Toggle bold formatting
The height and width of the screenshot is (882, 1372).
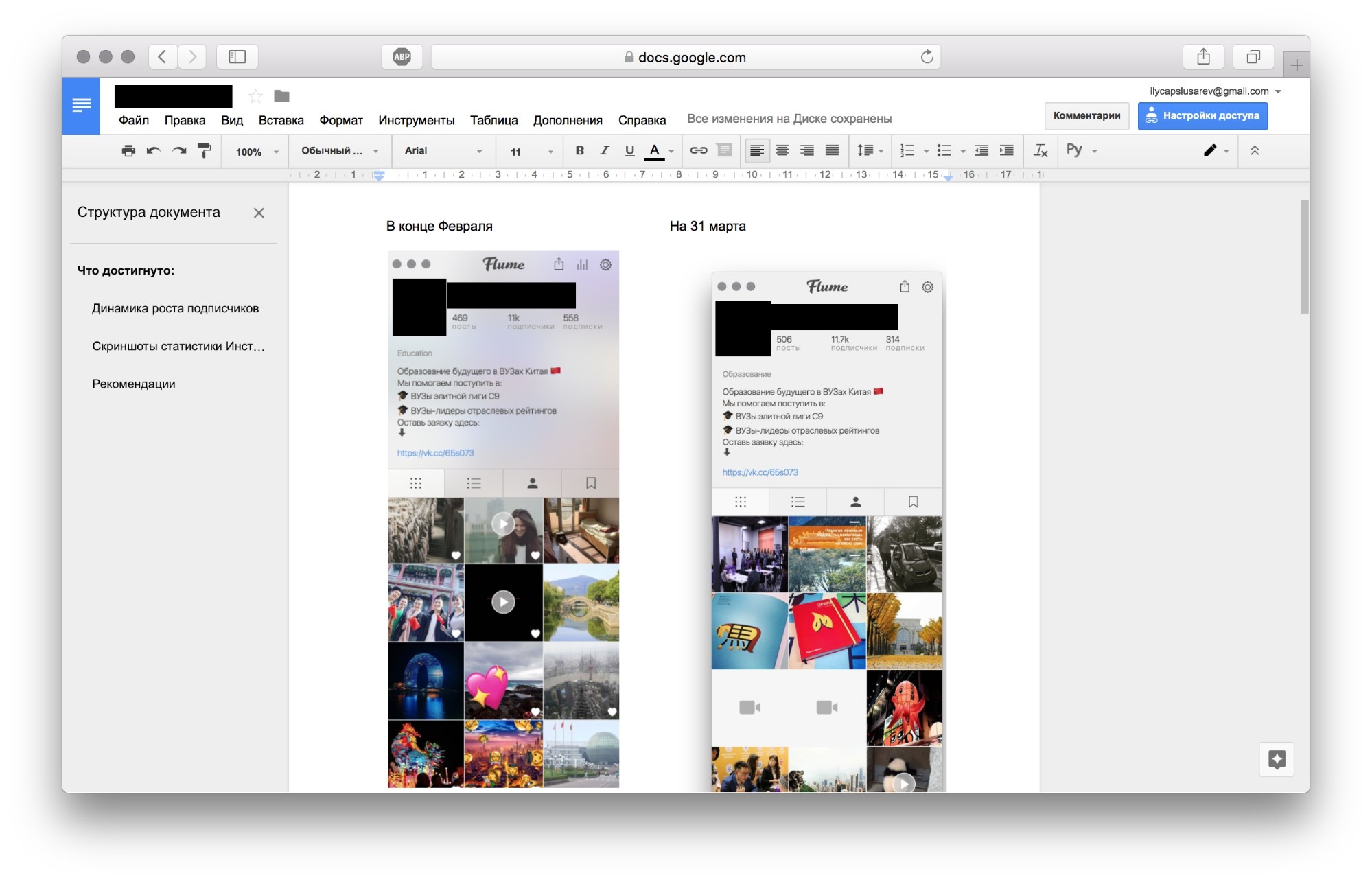coord(580,150)
